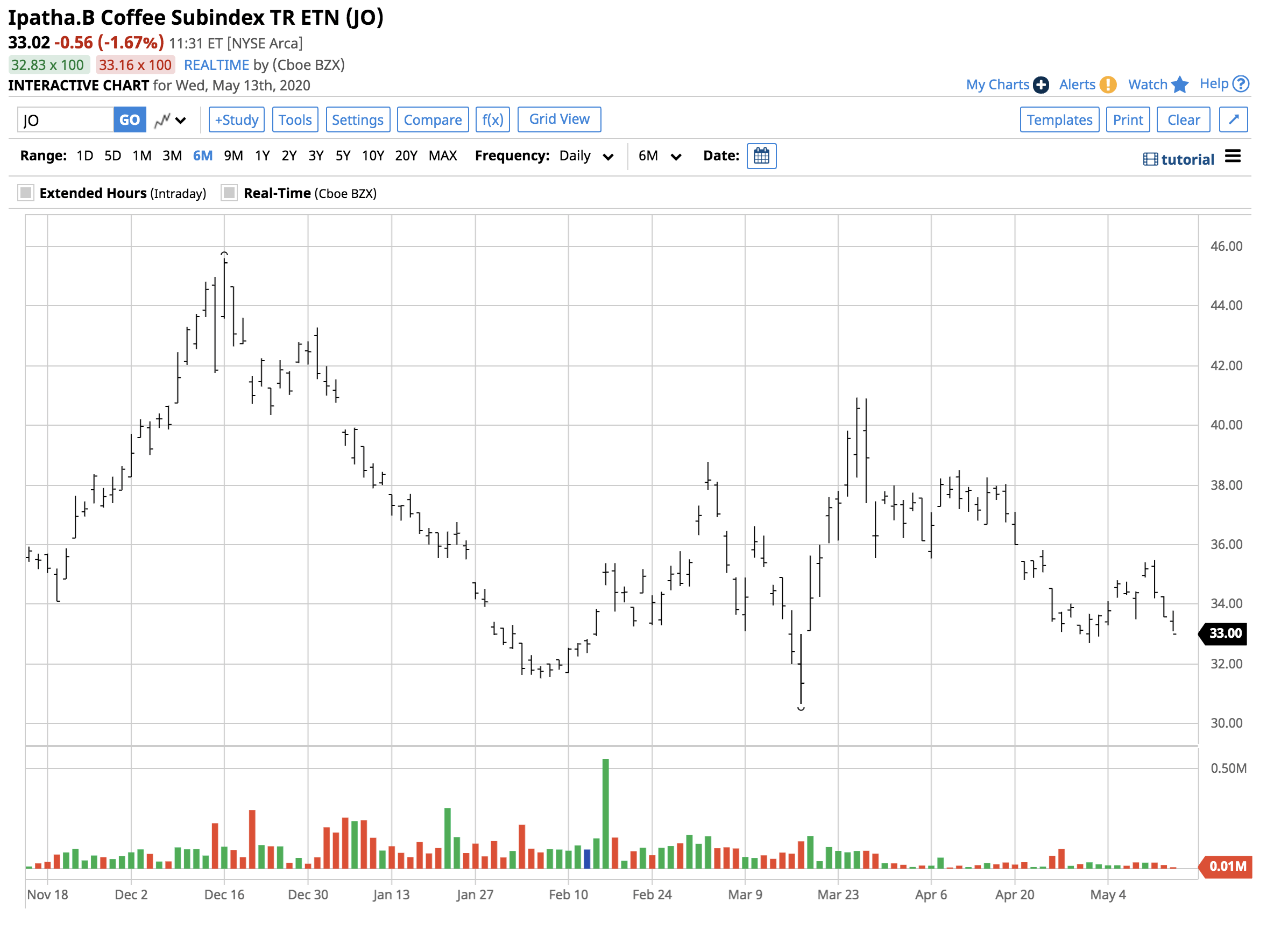Open the Help question mark icon

1241,84
